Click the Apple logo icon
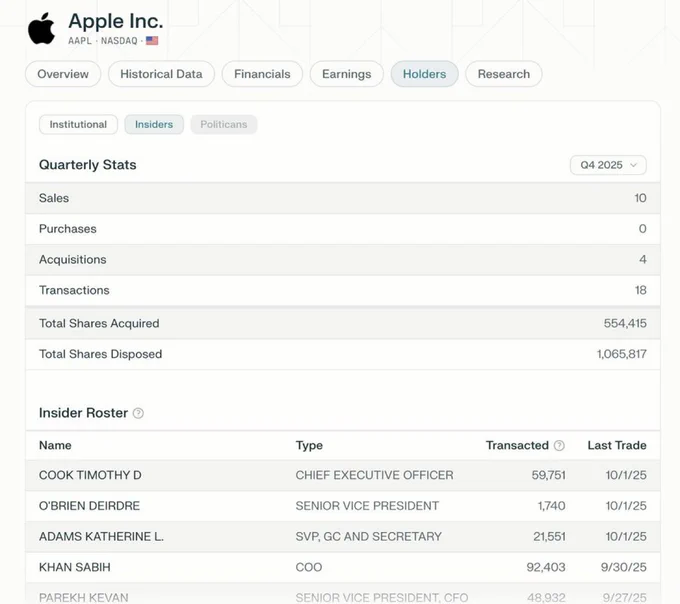This screenshot has width=680, height=604. pos(42,29)
